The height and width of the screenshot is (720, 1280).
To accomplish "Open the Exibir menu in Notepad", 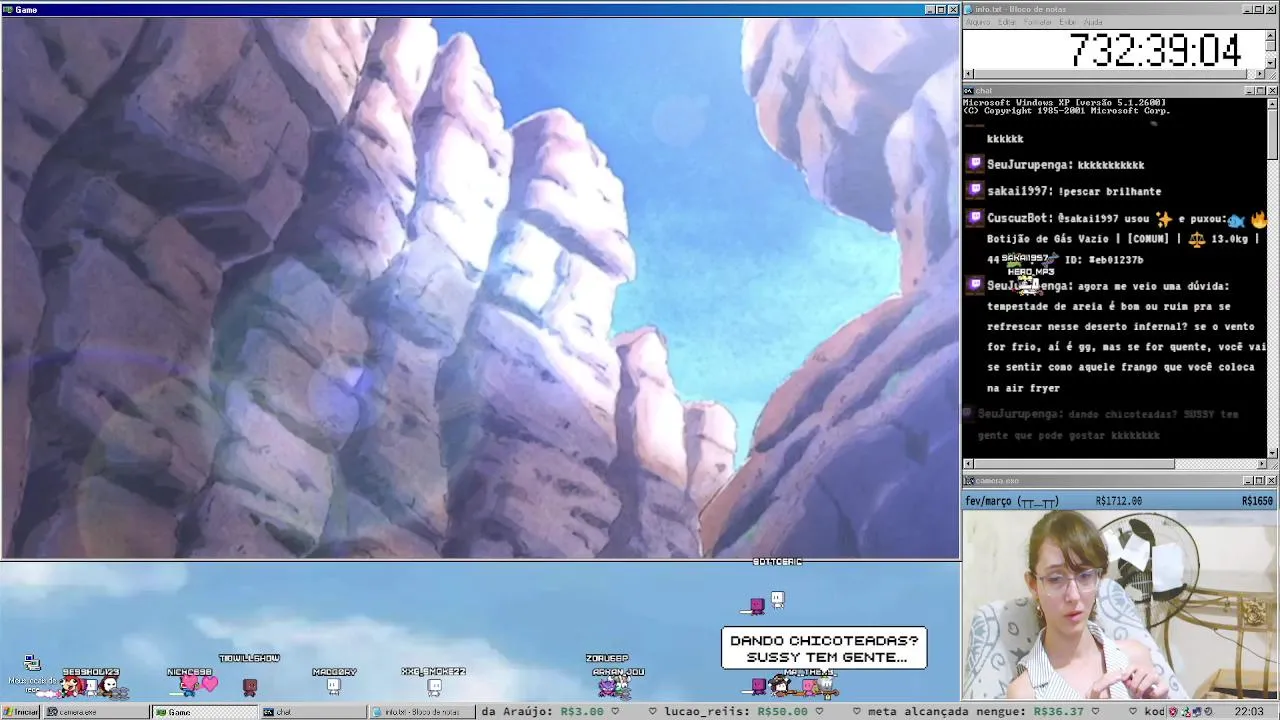I will 1067,22.
